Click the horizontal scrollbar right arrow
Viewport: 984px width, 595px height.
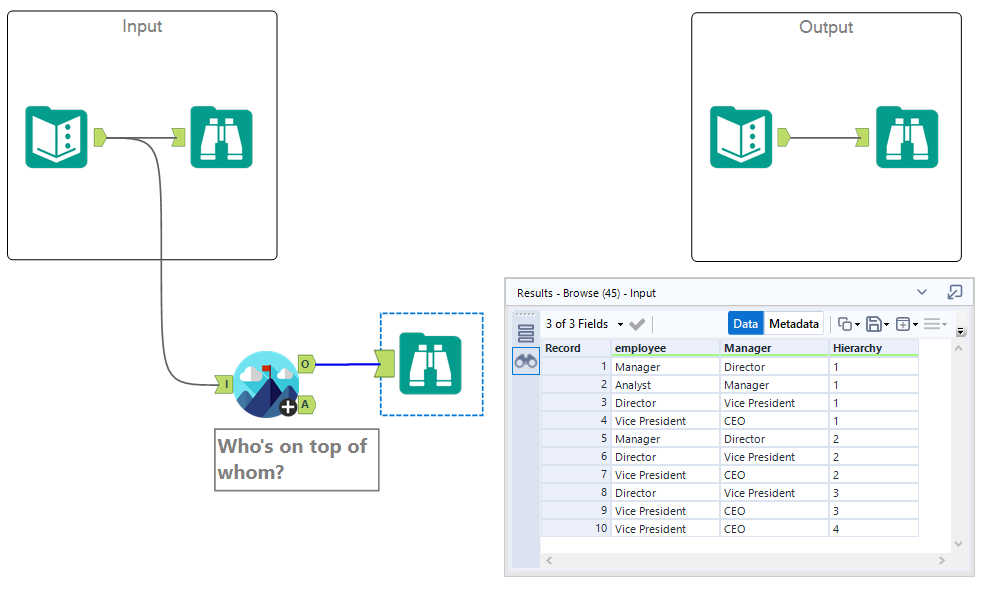pos(941,560)
